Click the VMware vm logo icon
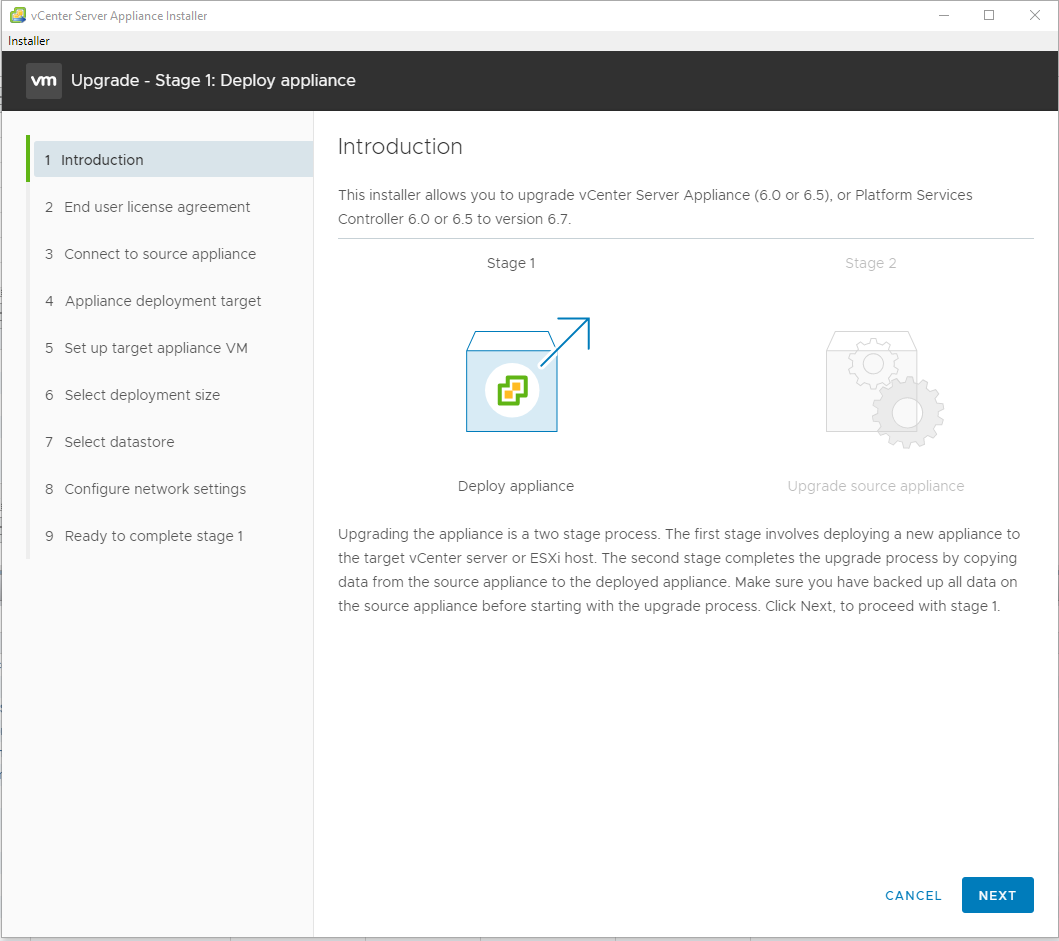The width and height of the screenshot is (1059, 941). tap(44, 81)
